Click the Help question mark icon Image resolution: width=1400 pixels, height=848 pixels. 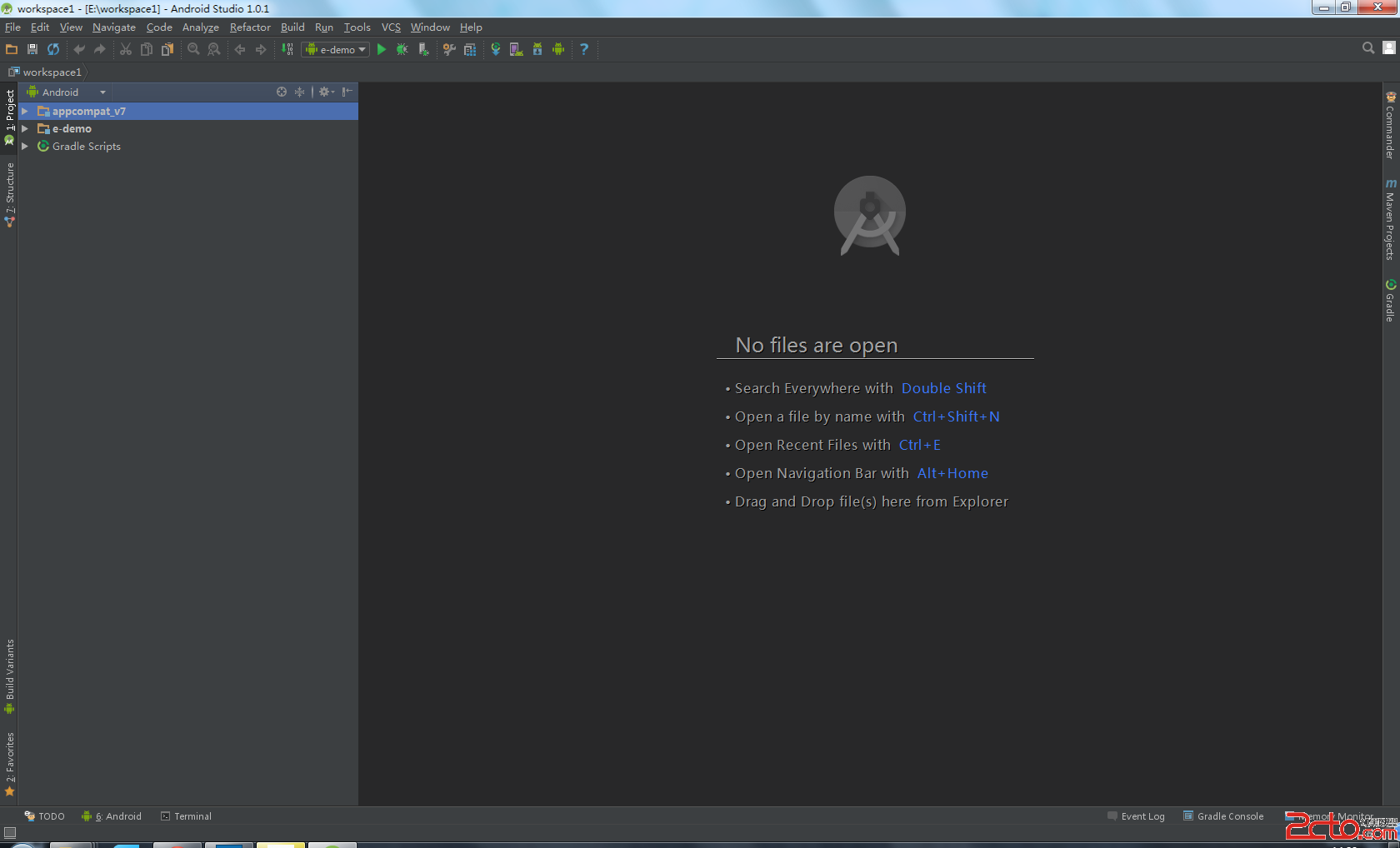584,50
